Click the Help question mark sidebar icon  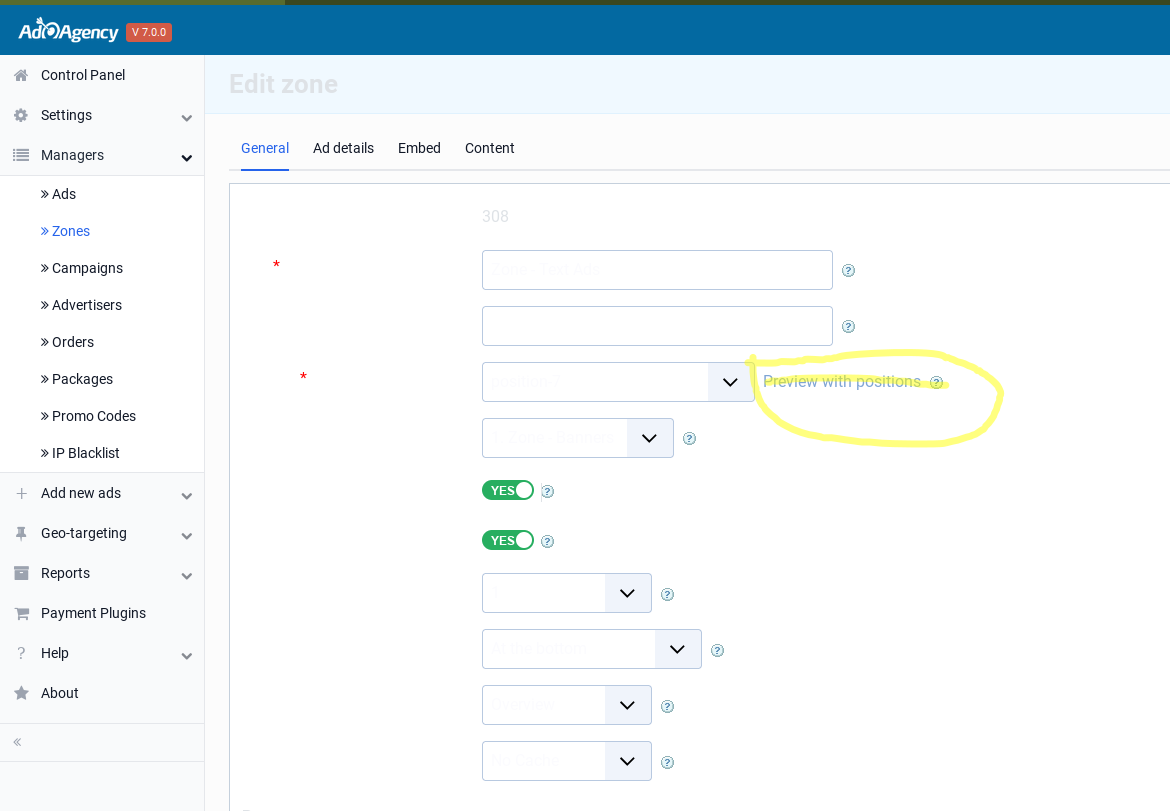pyautogui.click(x=21, y=653)
